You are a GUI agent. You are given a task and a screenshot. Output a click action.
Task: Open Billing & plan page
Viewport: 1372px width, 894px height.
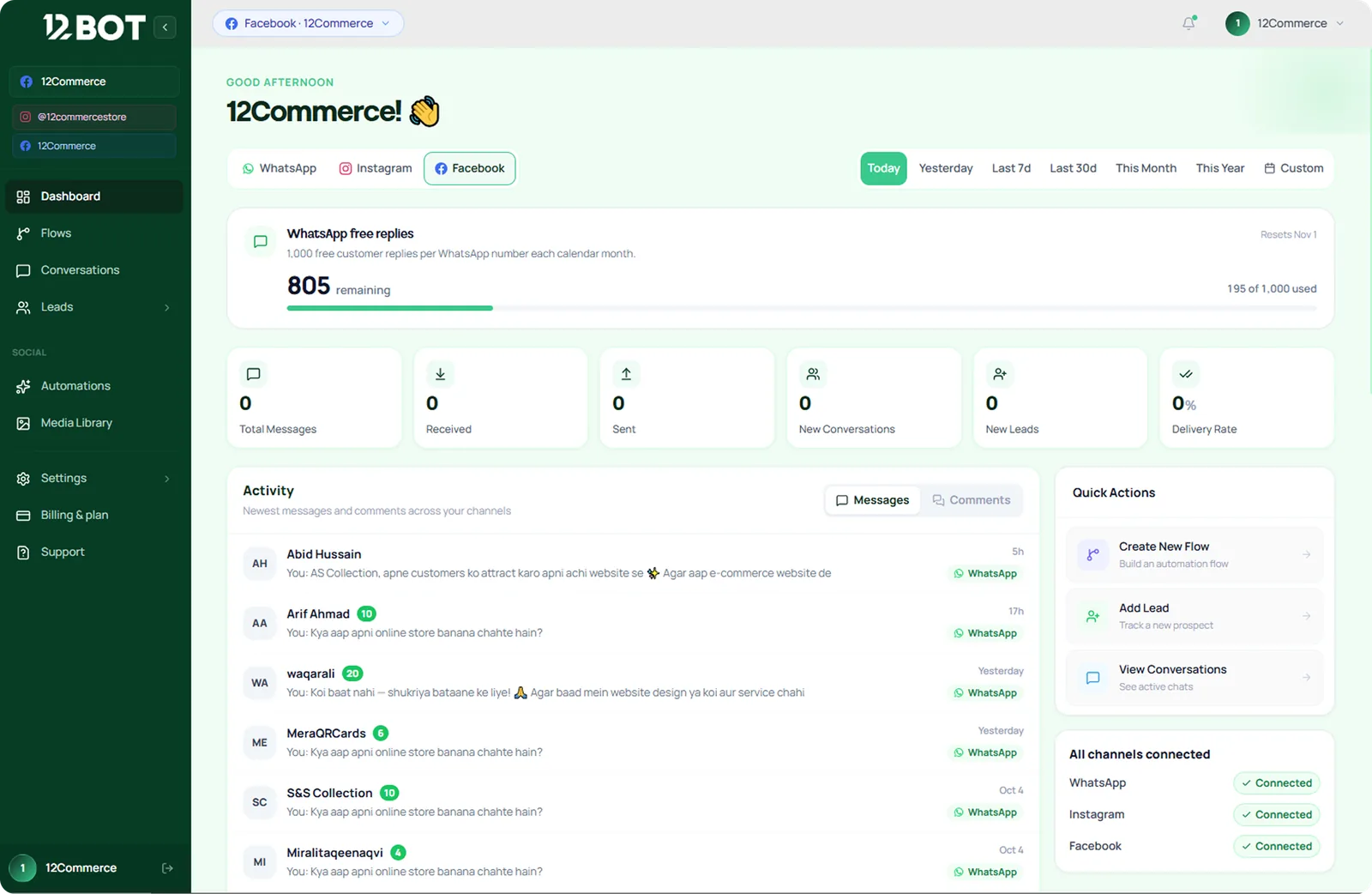(94, 516)
